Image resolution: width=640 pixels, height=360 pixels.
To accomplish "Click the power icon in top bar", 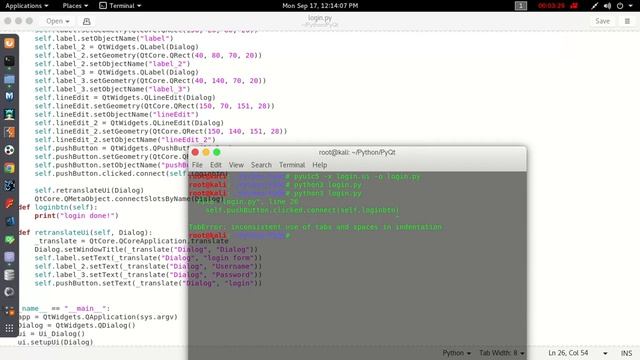I will coord(620,6).
